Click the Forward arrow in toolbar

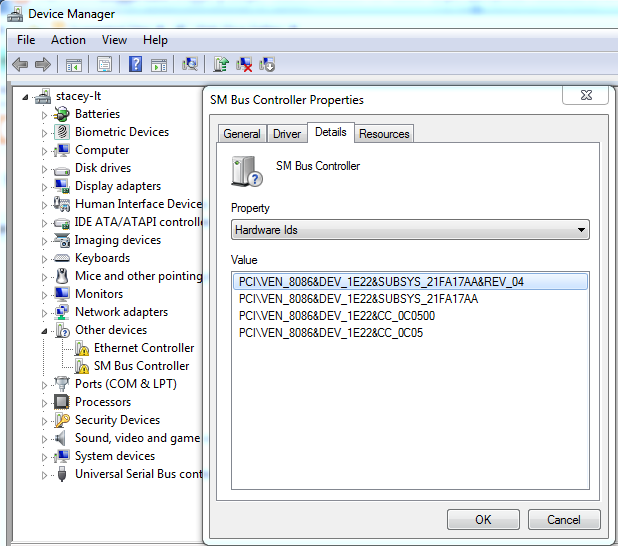point(43,64)
